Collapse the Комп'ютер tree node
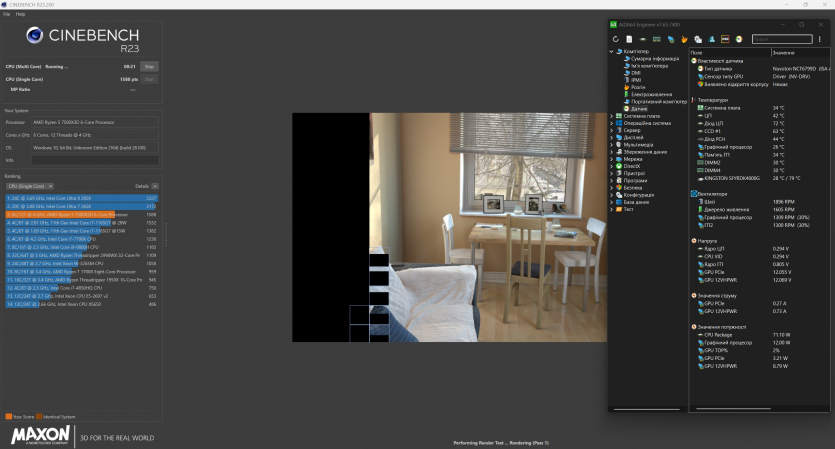 click(x=612, y=52)
